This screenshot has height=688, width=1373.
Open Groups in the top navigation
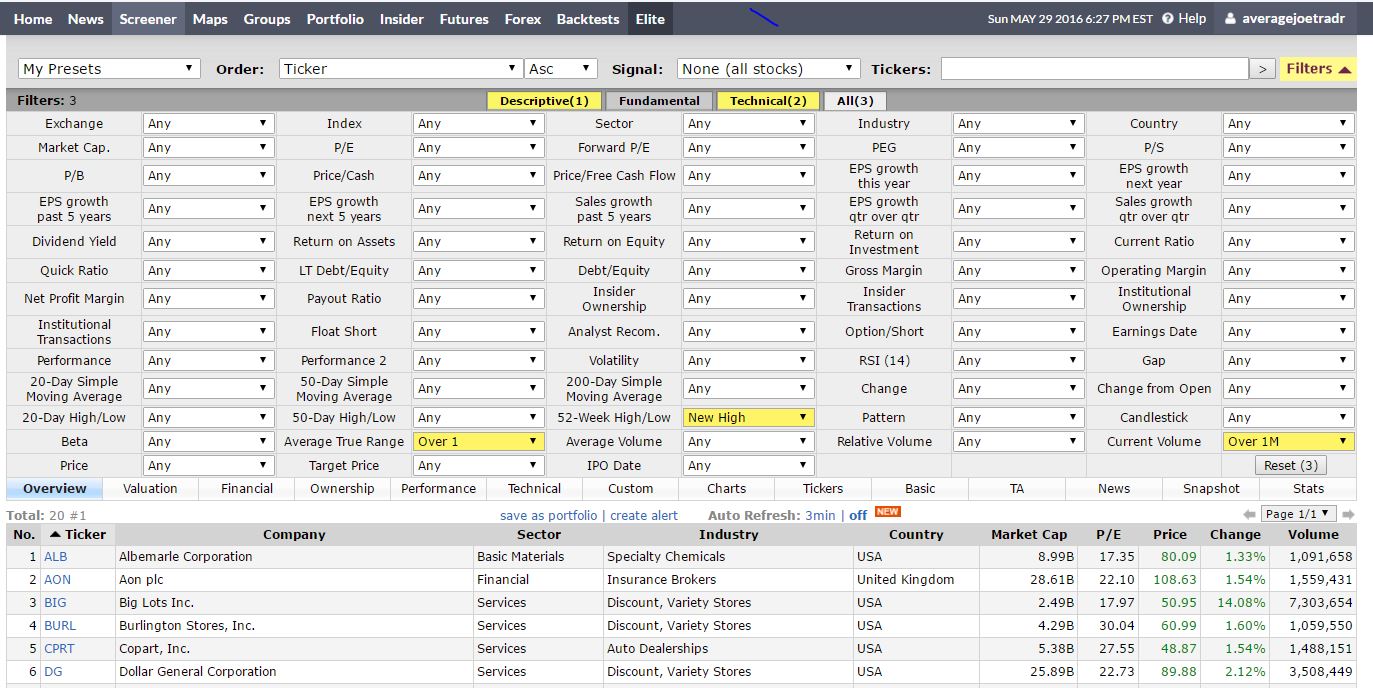267,19
